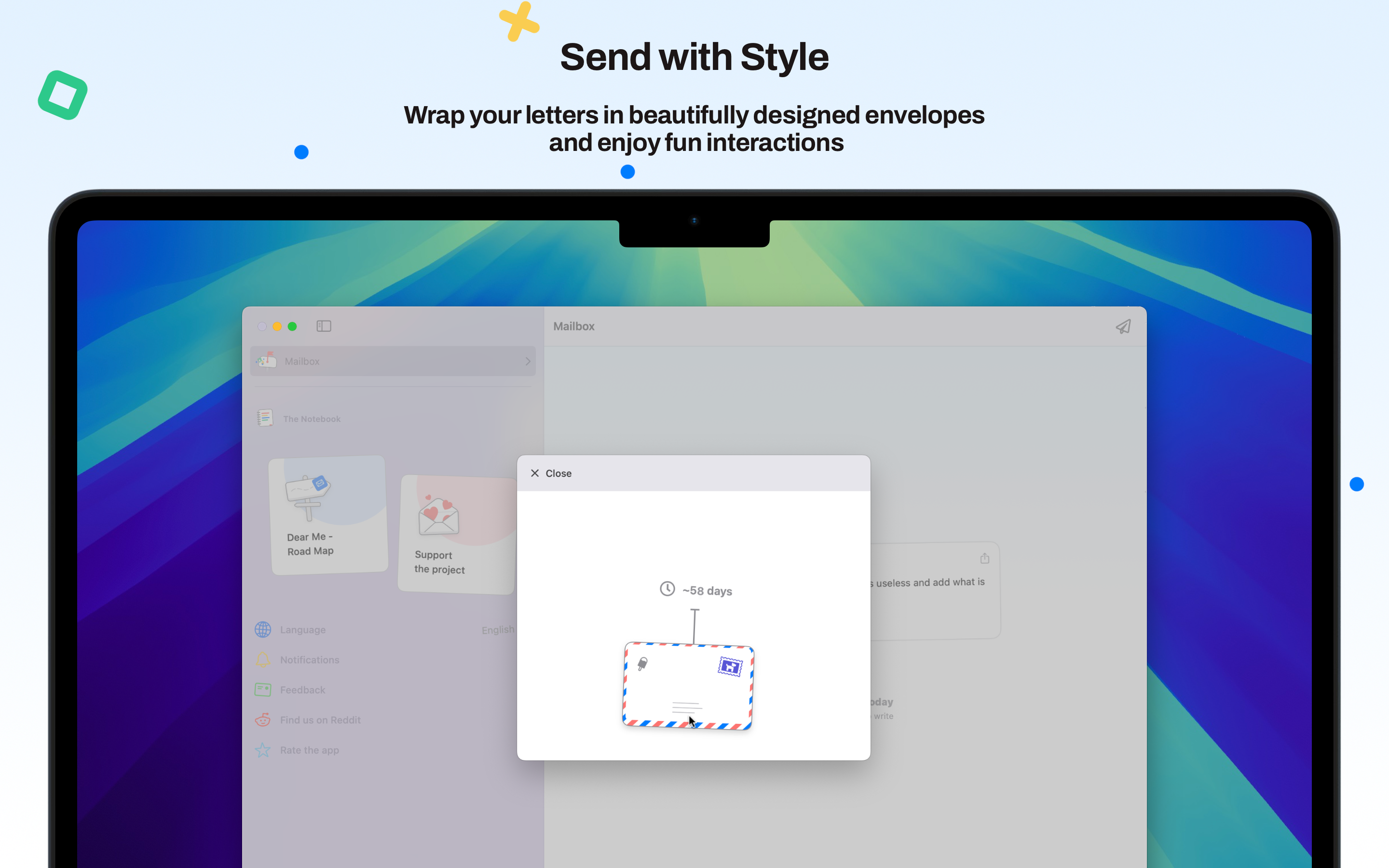The width and height of the screenshot is (1389, 868).
Task: Click the share icon on the letter card
Action: point(985,558)
